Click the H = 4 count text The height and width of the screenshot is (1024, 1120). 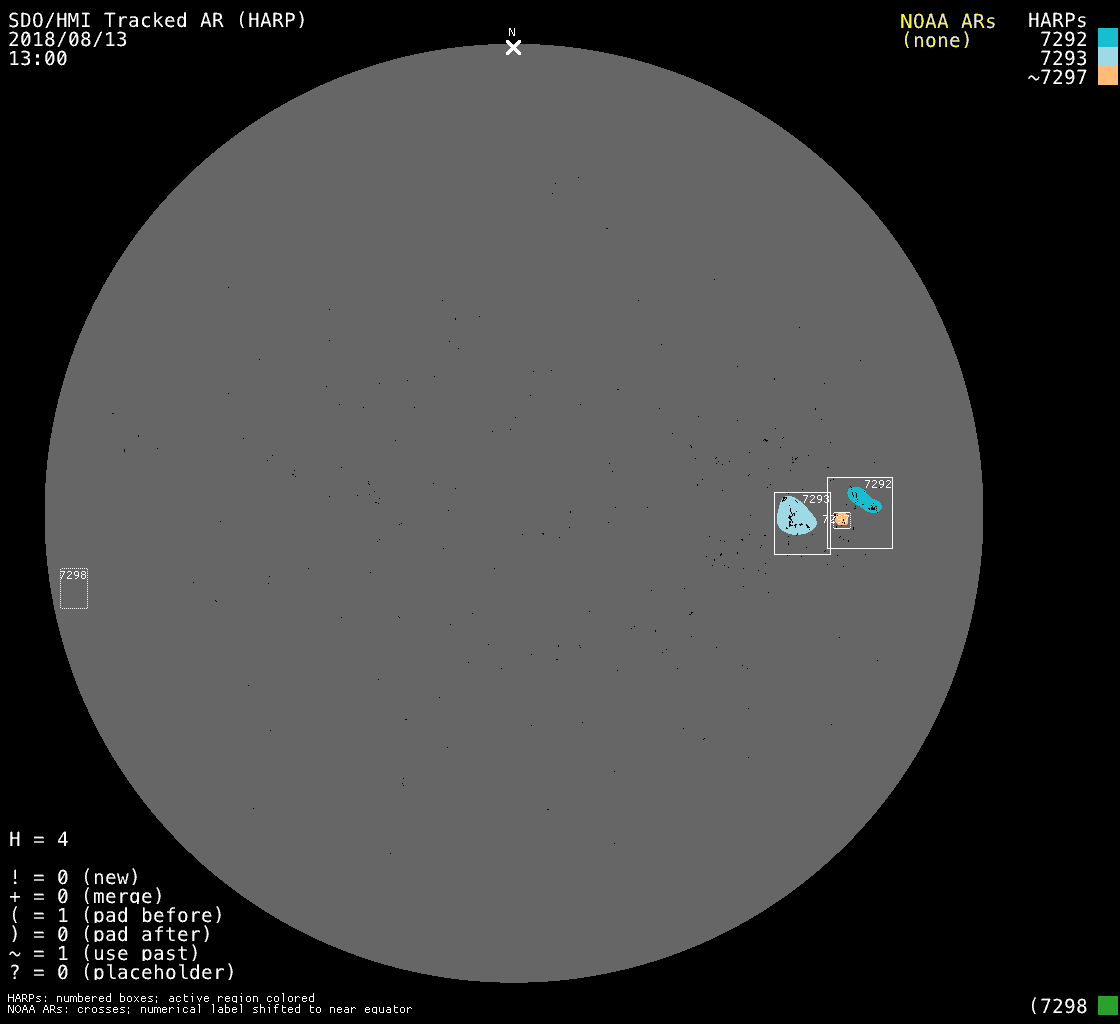[x=39, y=839]
